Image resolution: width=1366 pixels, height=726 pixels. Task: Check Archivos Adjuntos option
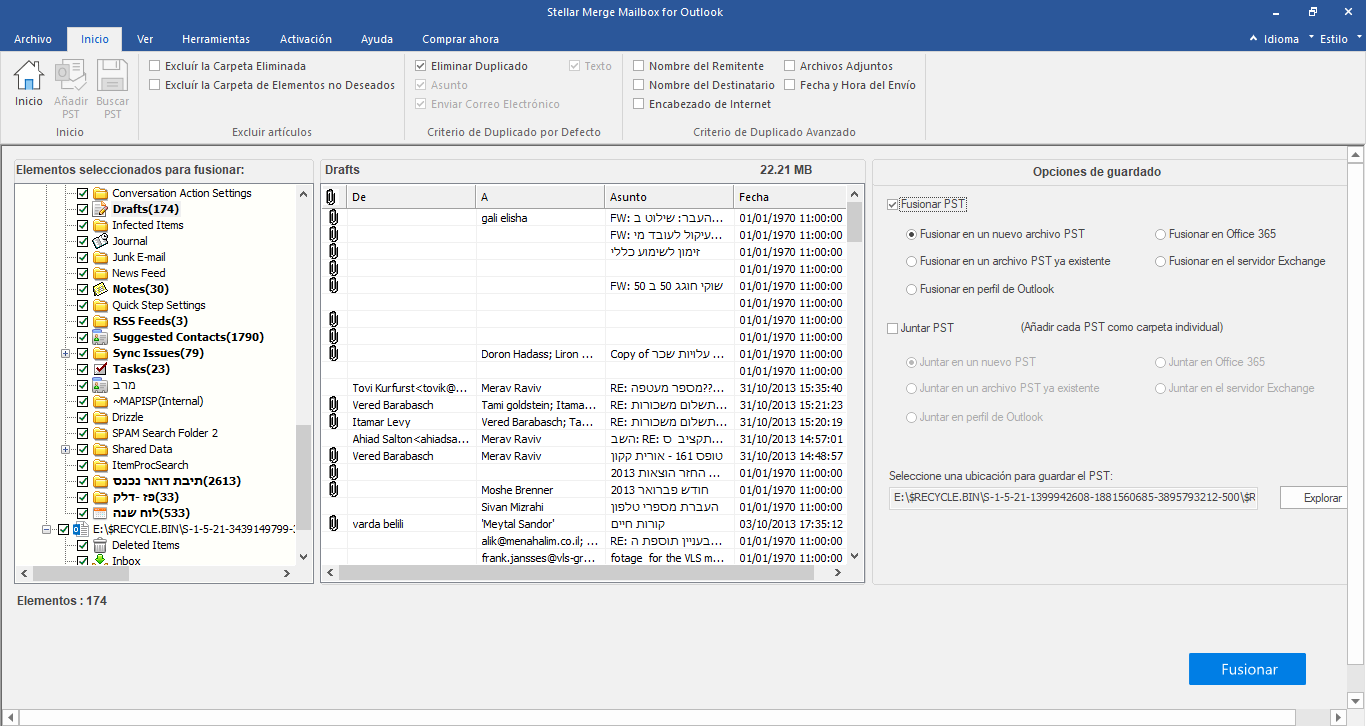coord(790,66)
